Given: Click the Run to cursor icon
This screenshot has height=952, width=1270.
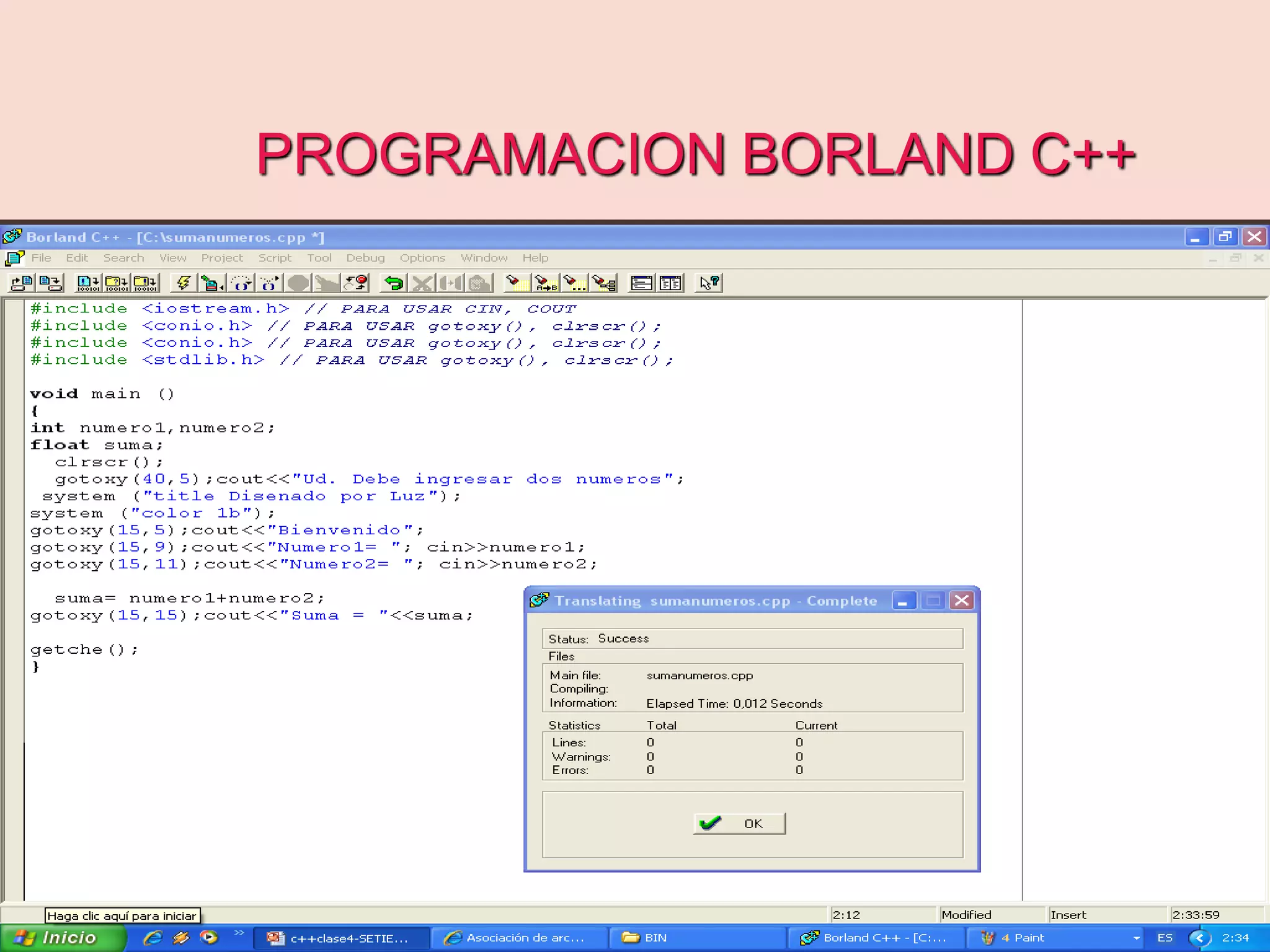Looking at the screenshot, I should [x=212, y=283].
